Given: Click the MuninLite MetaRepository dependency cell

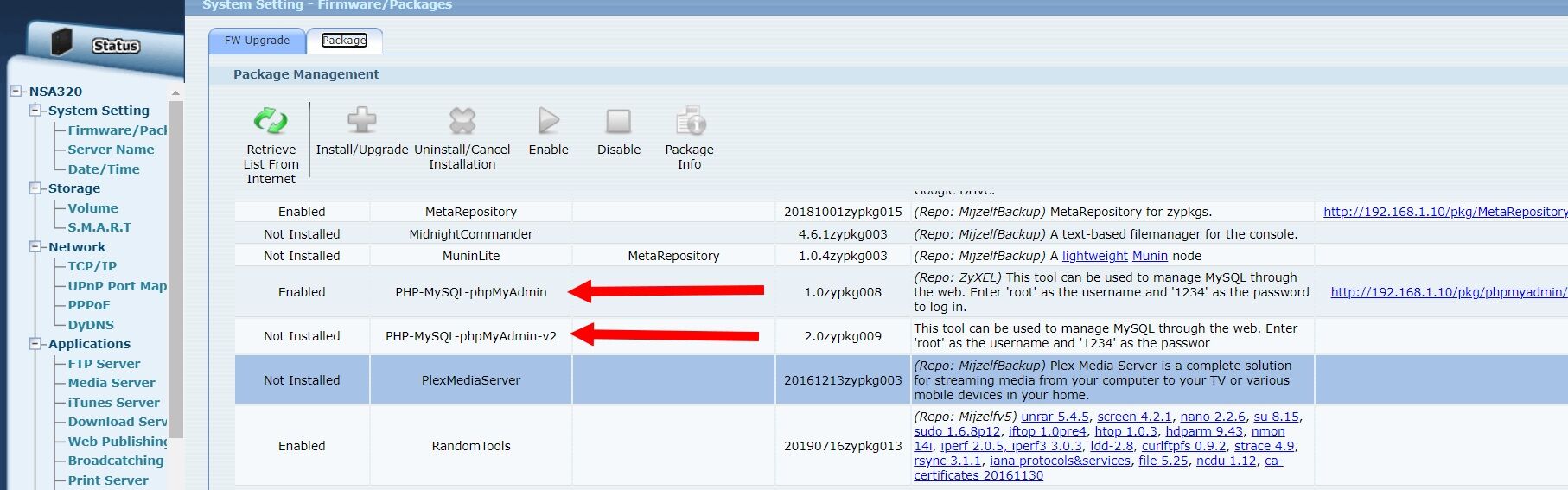Looking at the screenshot, I should [x=673, y=255].
